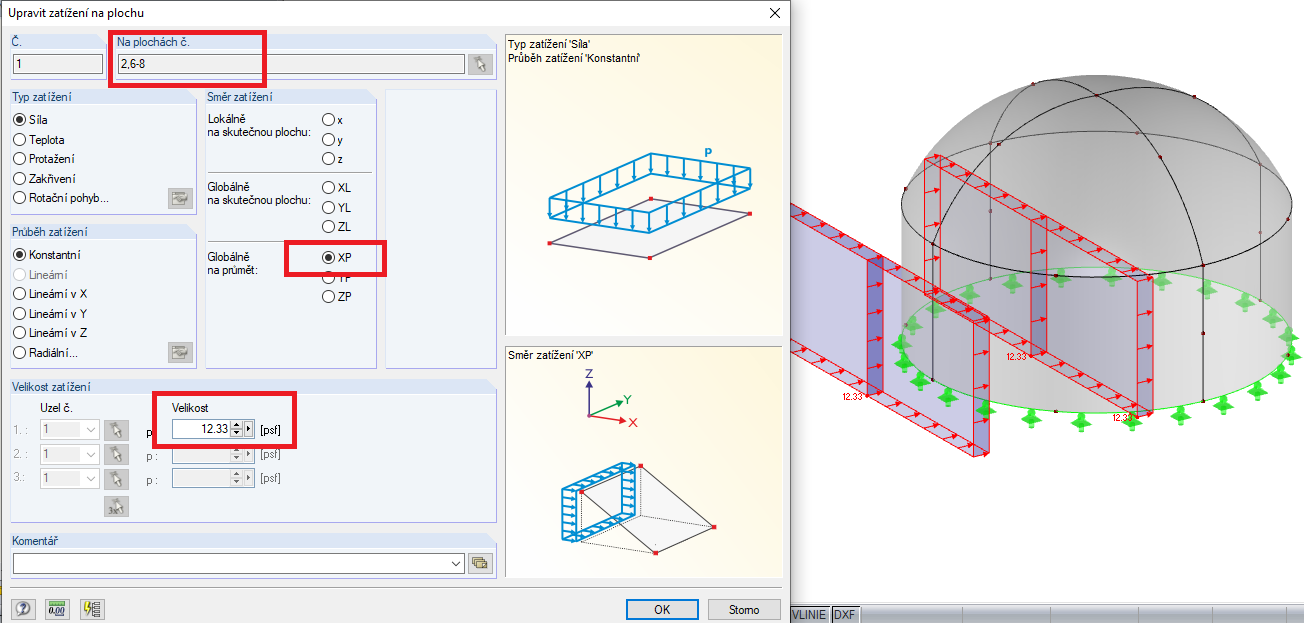
Task: Select the 3x multiple node picker icon
Action: 116,506
